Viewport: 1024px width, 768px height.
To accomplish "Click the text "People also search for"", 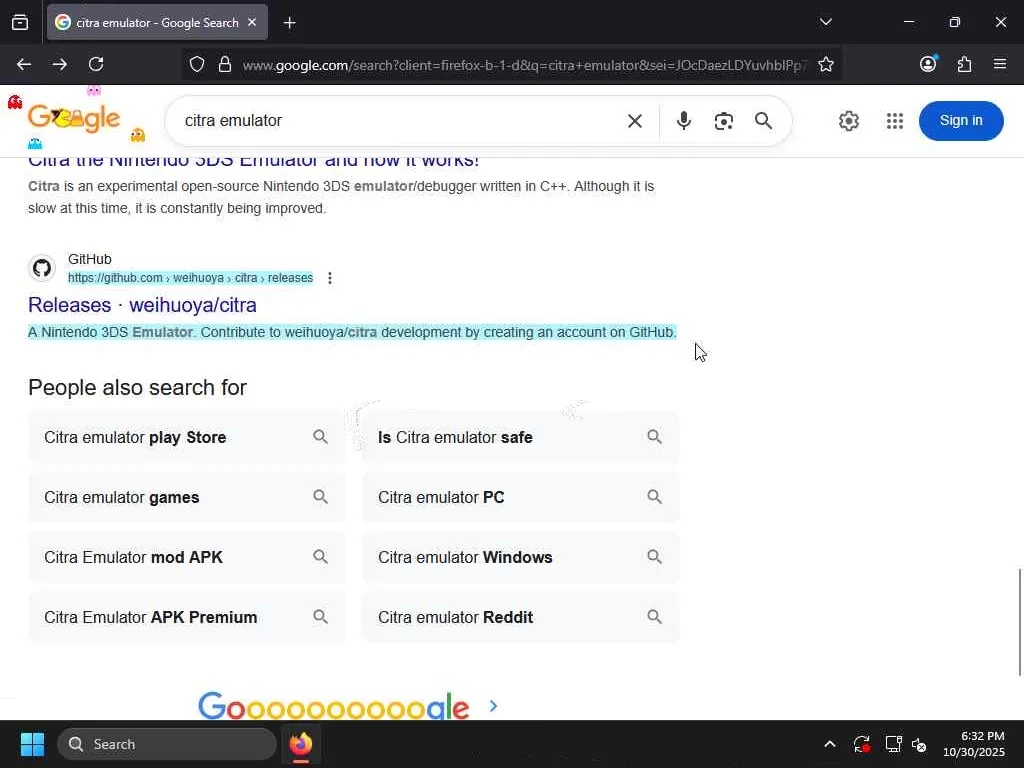I will 137,387.
